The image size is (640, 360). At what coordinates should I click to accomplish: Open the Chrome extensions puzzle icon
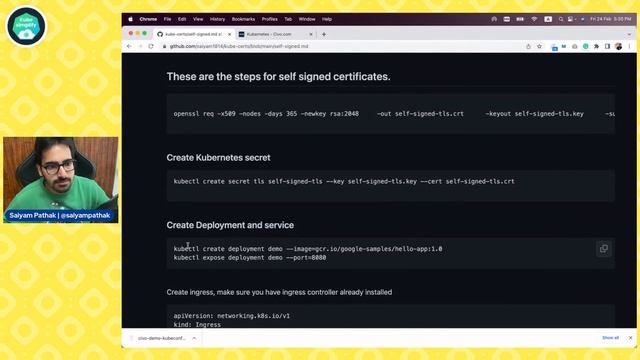(596, 47)
